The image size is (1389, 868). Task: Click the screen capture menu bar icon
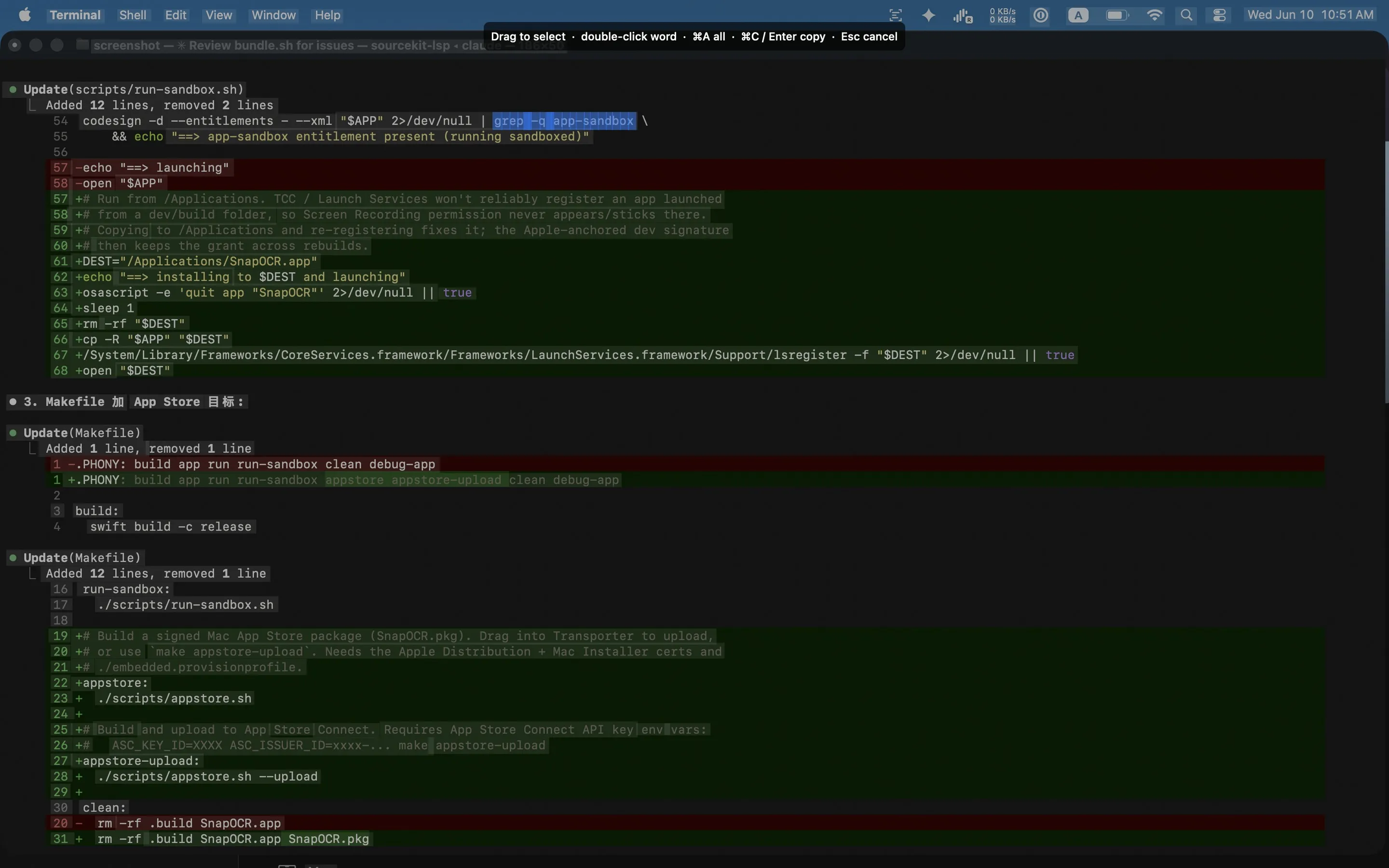click(896, 15)
